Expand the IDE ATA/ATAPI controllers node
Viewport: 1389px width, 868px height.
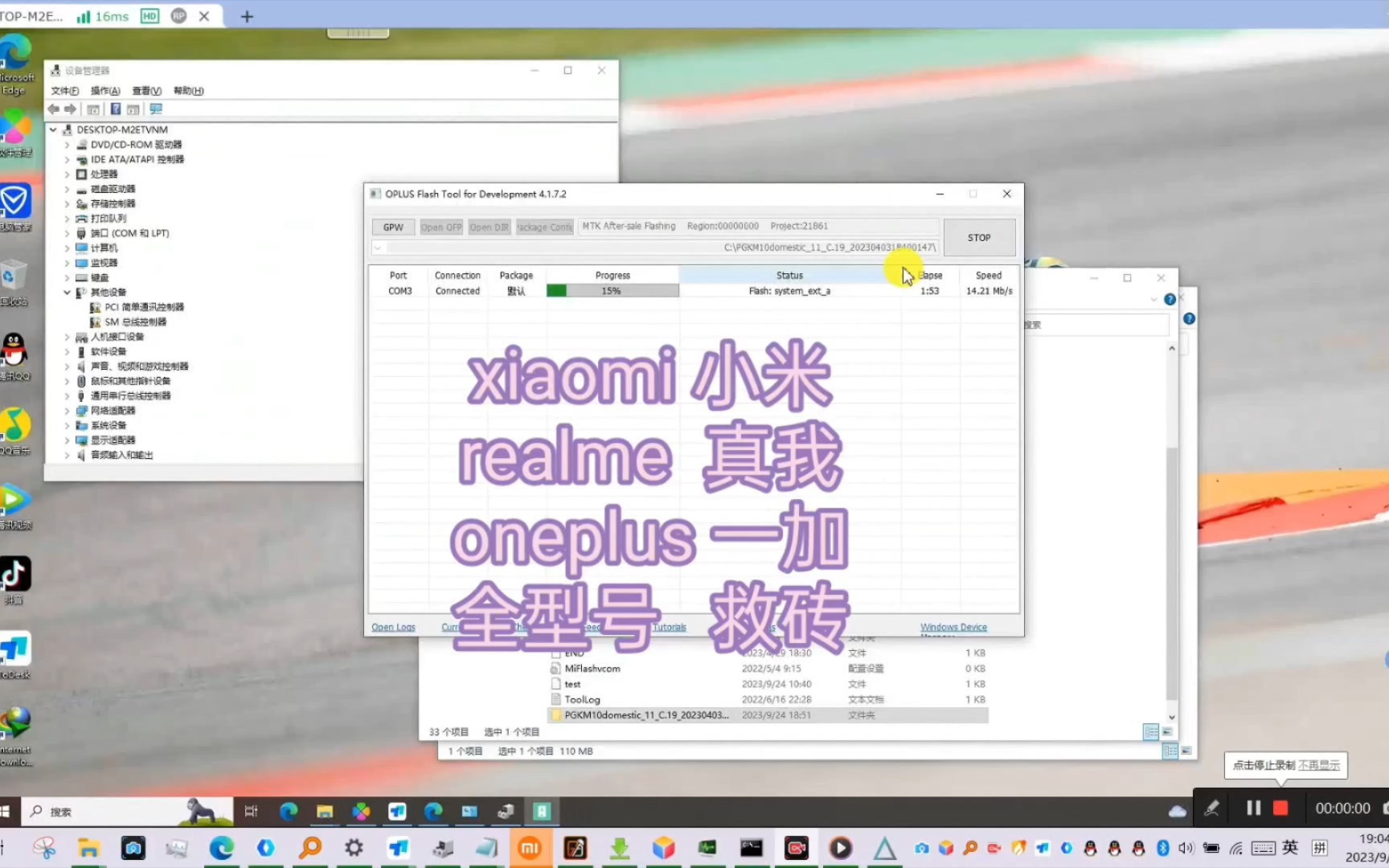point(67,159)
